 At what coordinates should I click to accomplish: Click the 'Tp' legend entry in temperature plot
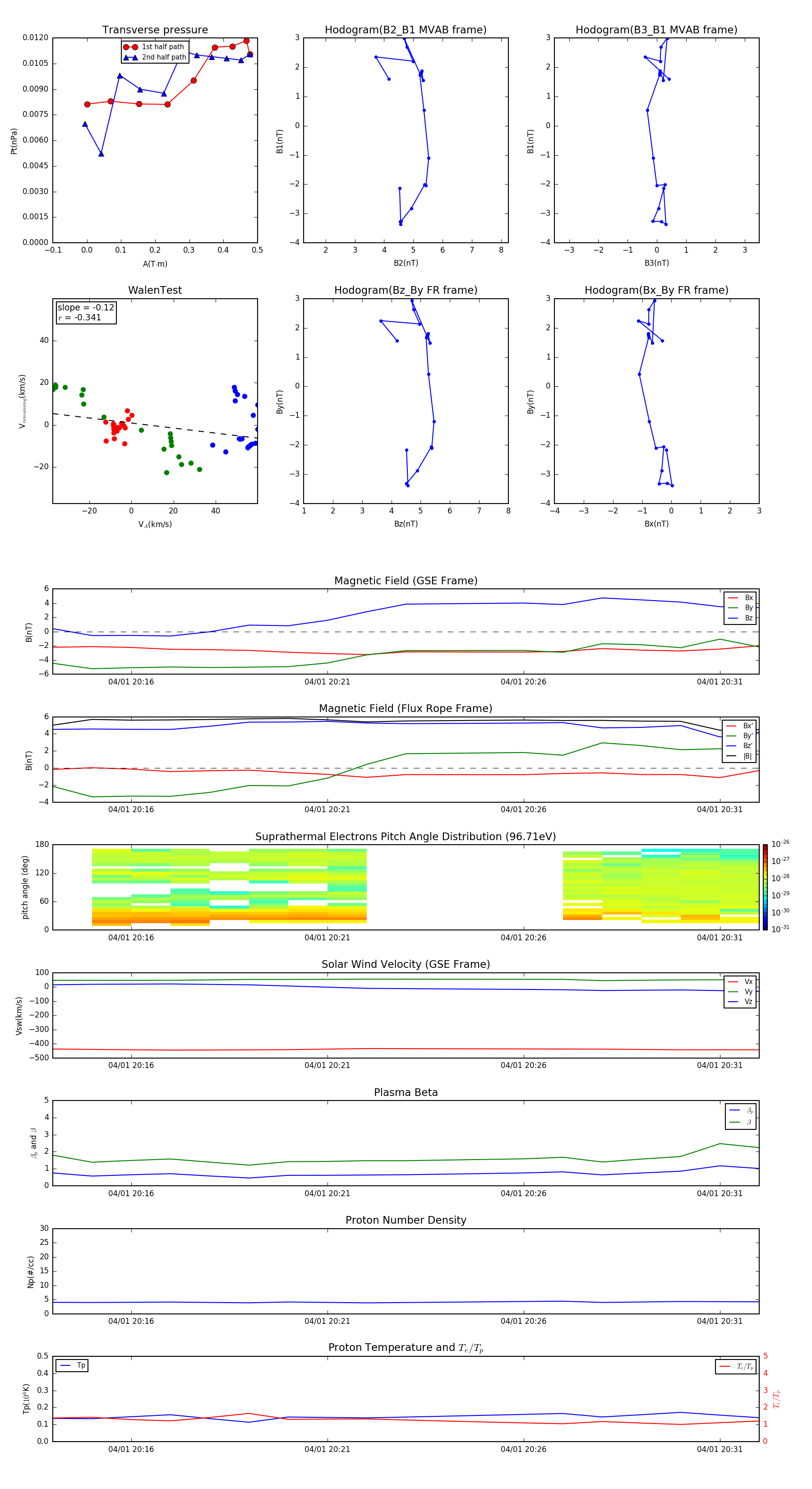pyautogui.click(x=72, y=1365)
